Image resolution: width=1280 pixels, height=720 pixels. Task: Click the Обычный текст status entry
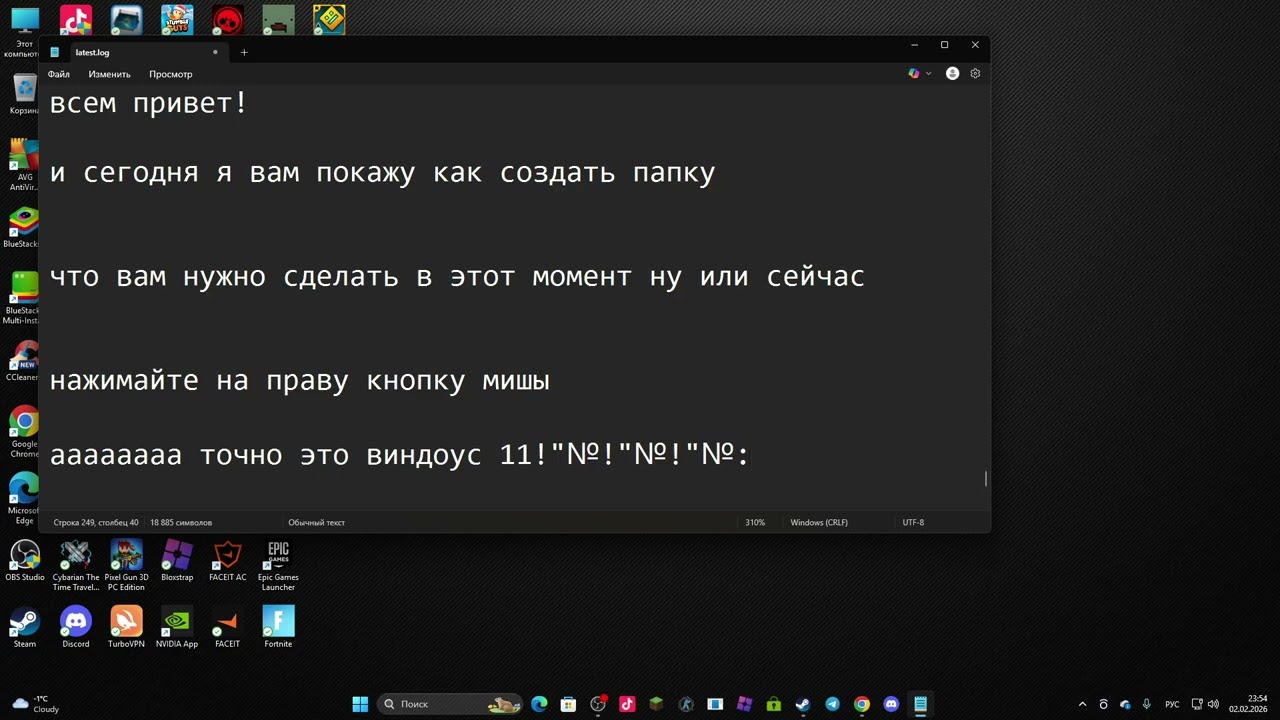(x=316, y=522)
